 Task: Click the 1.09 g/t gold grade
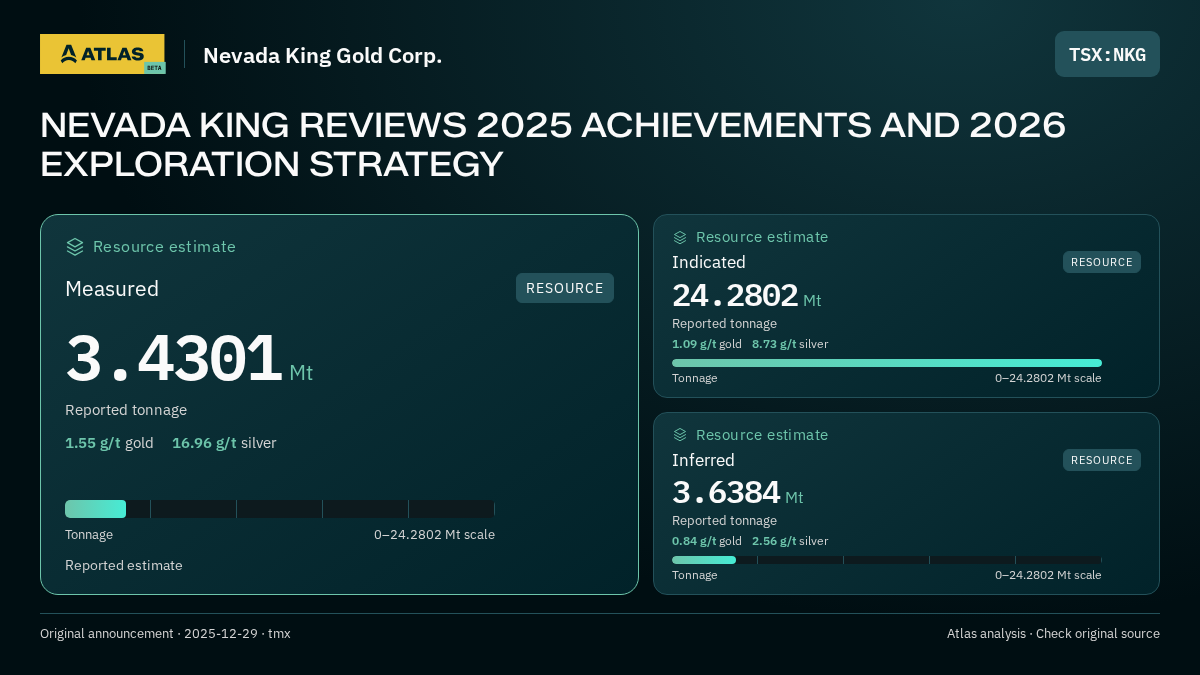pyautogui.click(x=707, y=344)
